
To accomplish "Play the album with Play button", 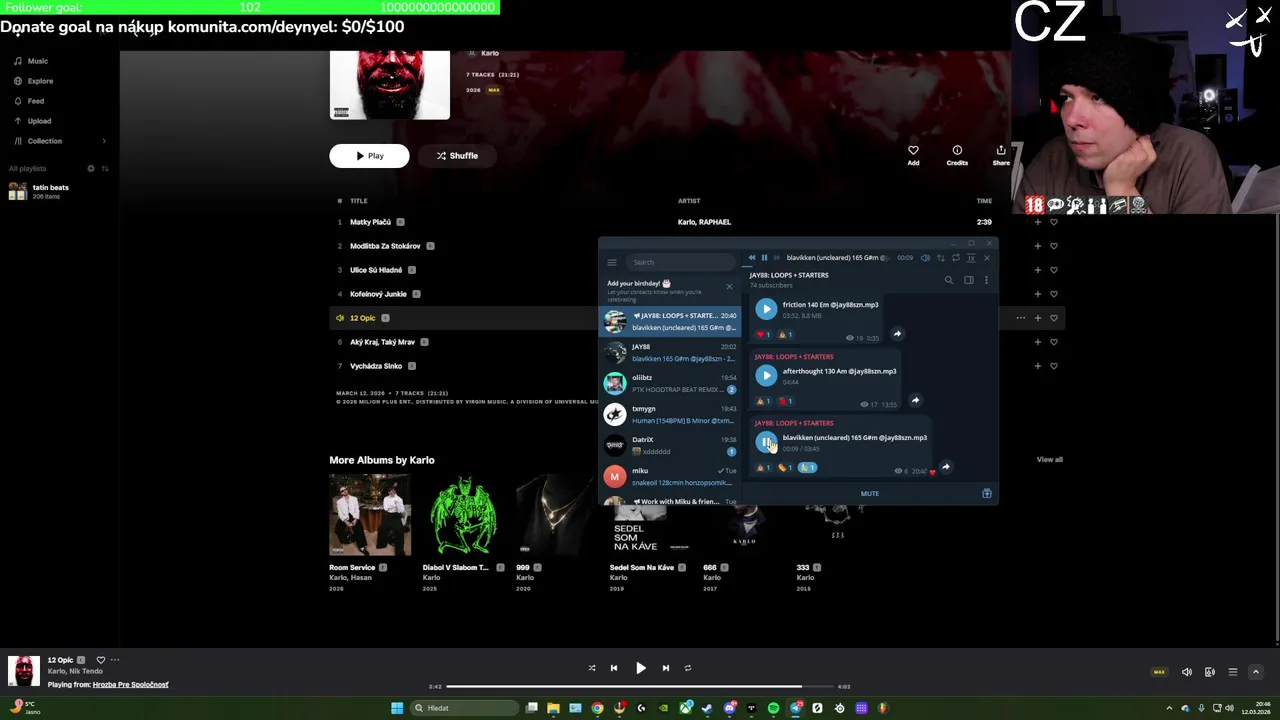I will [369, 156].
